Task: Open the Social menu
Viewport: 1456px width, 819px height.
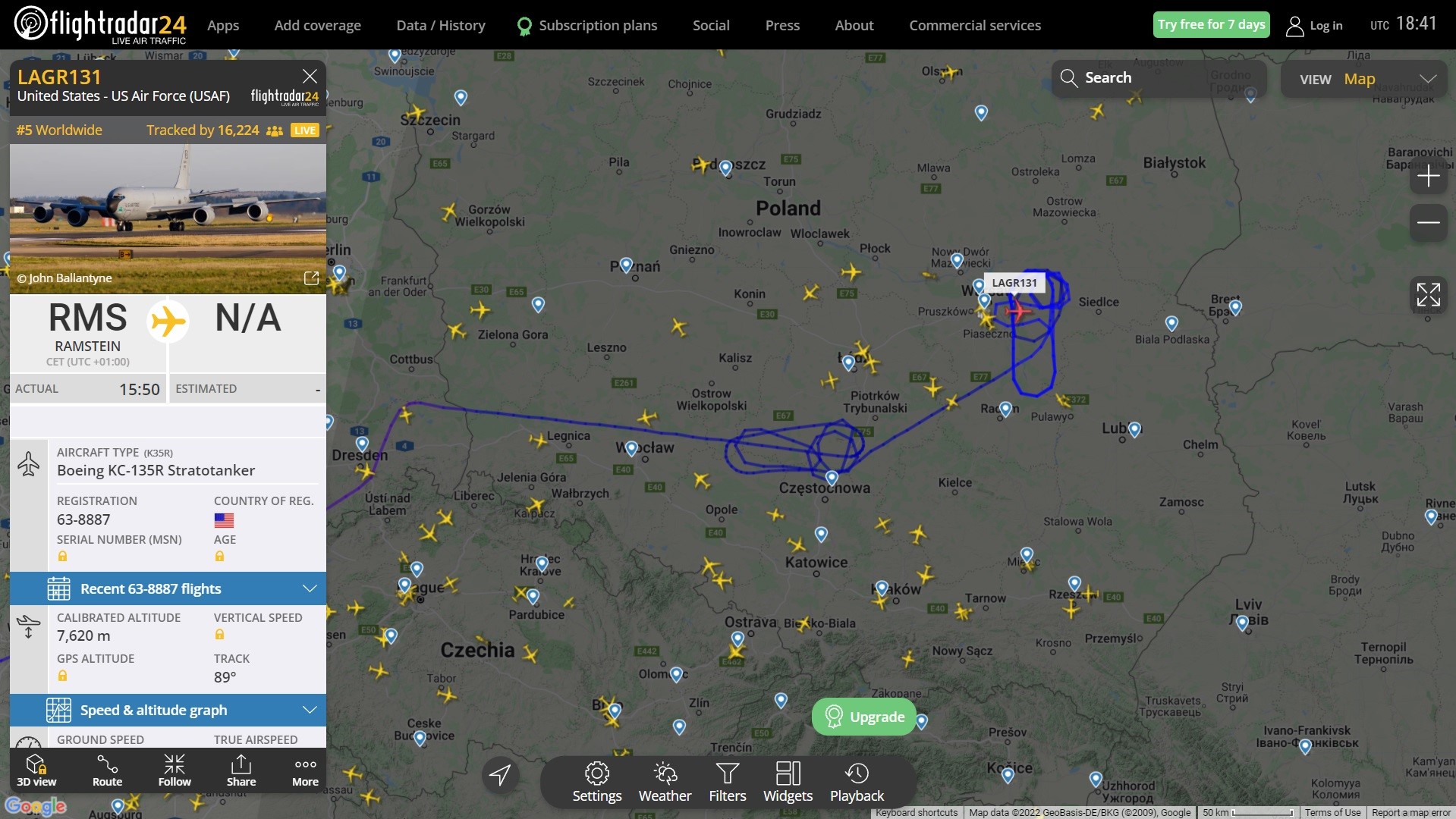Action: (x=711, y=25)
